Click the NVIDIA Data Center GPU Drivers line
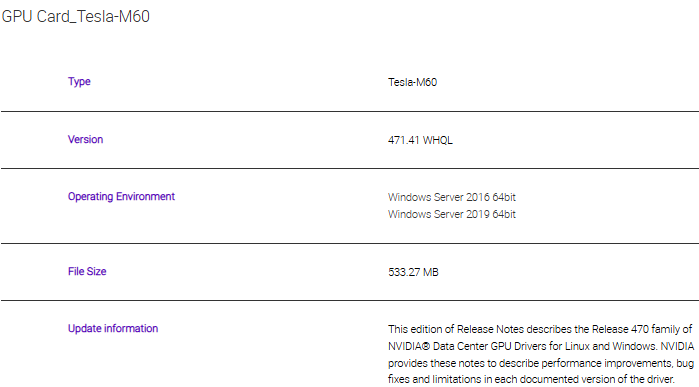 point(541,346)
